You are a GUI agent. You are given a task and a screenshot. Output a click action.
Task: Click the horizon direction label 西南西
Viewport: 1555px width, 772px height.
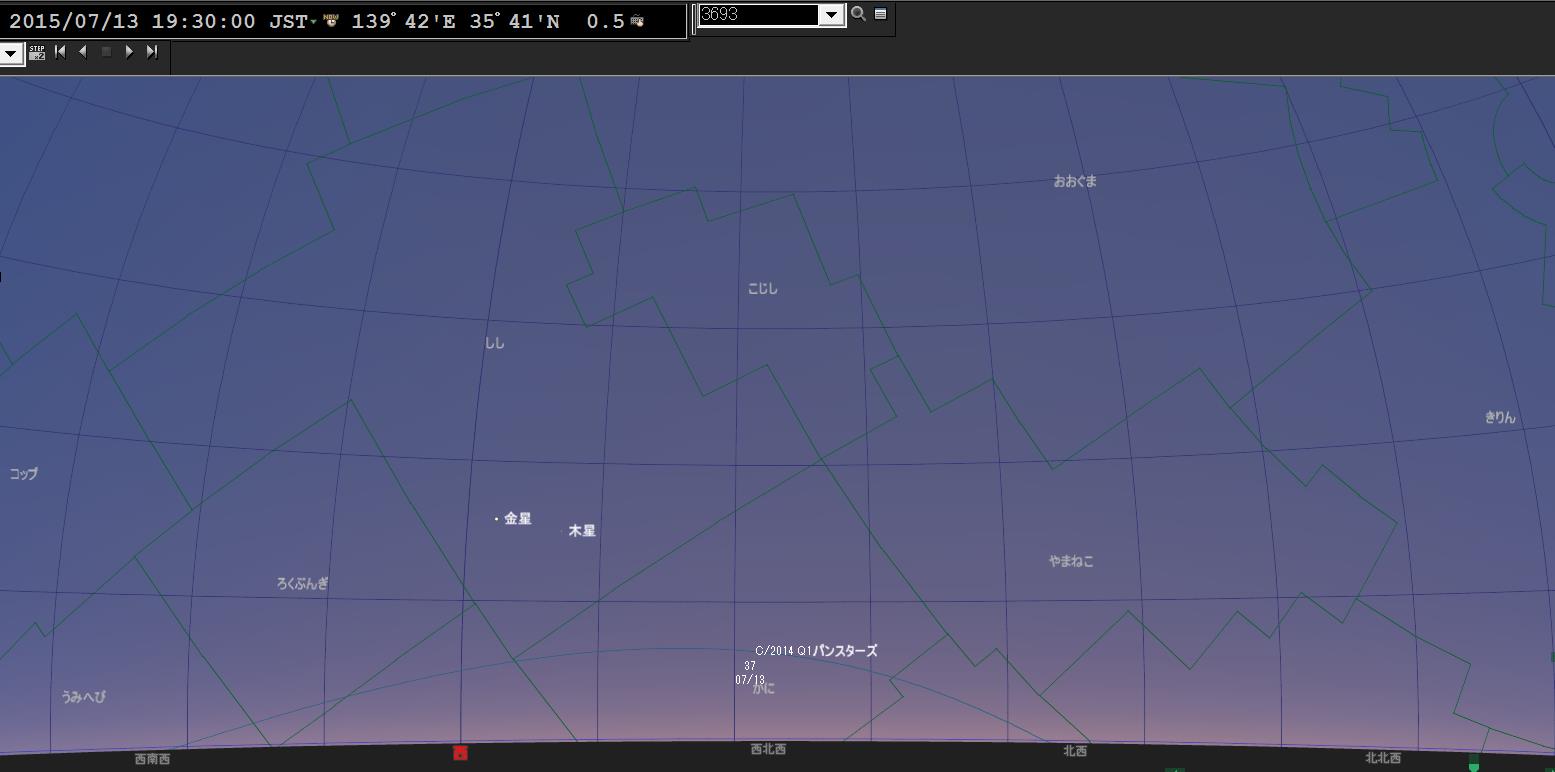(x=152, y=759)
